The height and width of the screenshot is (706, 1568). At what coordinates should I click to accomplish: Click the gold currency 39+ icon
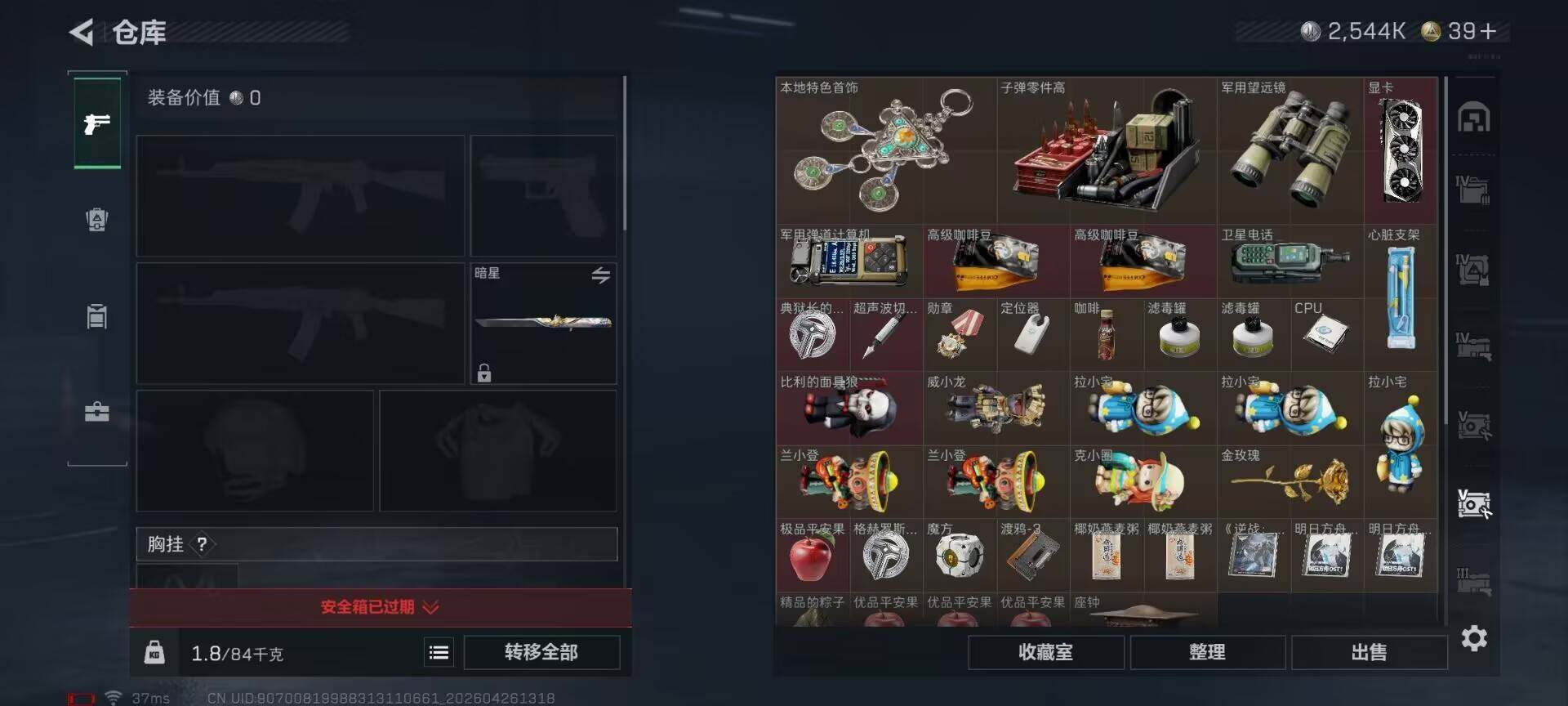(x=1430, y=32)
